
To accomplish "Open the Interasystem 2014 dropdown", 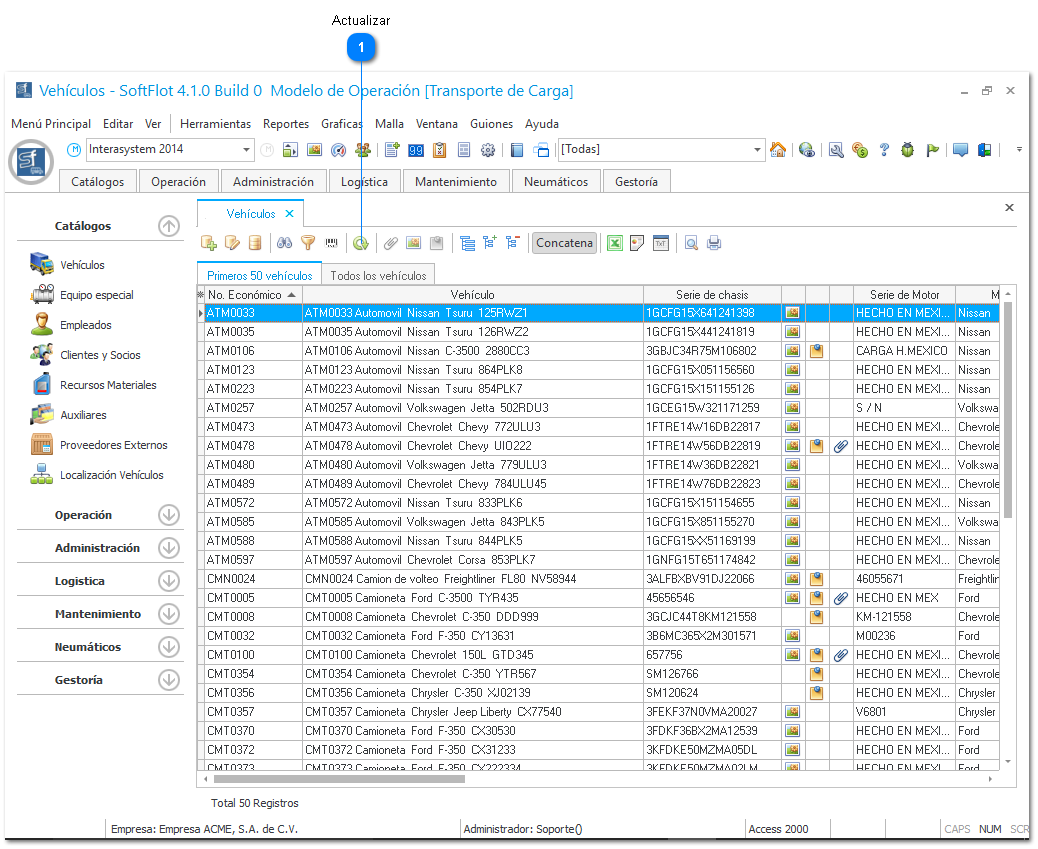I will tap(247, 150).
